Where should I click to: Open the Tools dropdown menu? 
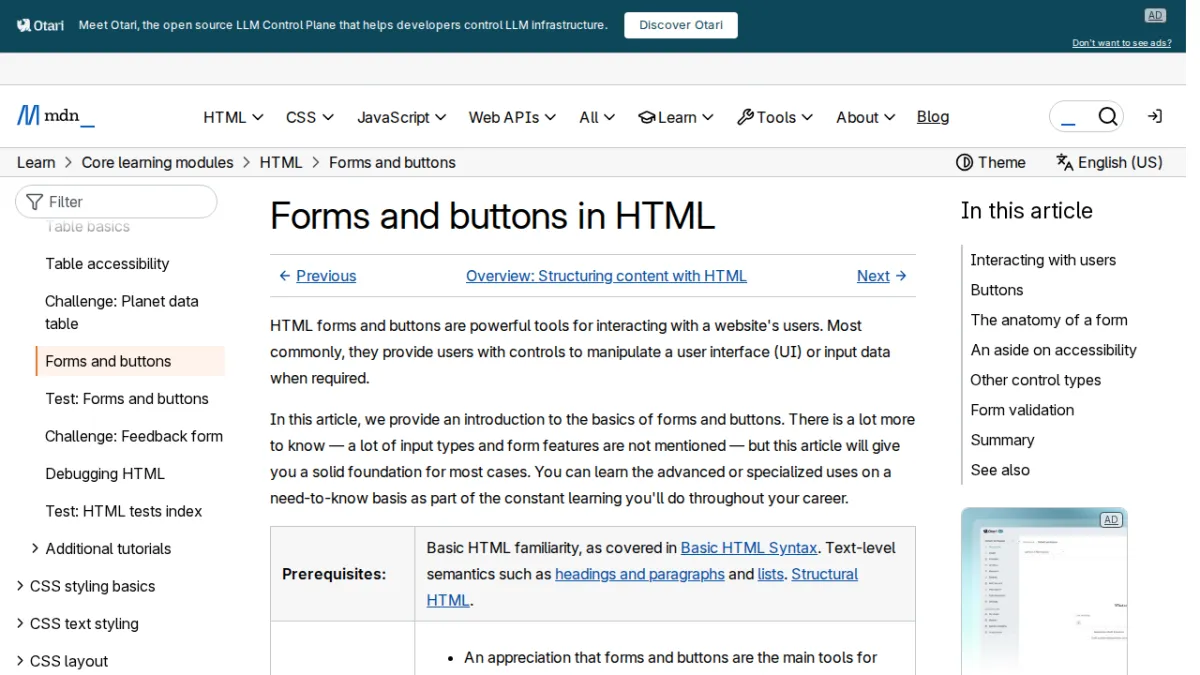point(775,117)
